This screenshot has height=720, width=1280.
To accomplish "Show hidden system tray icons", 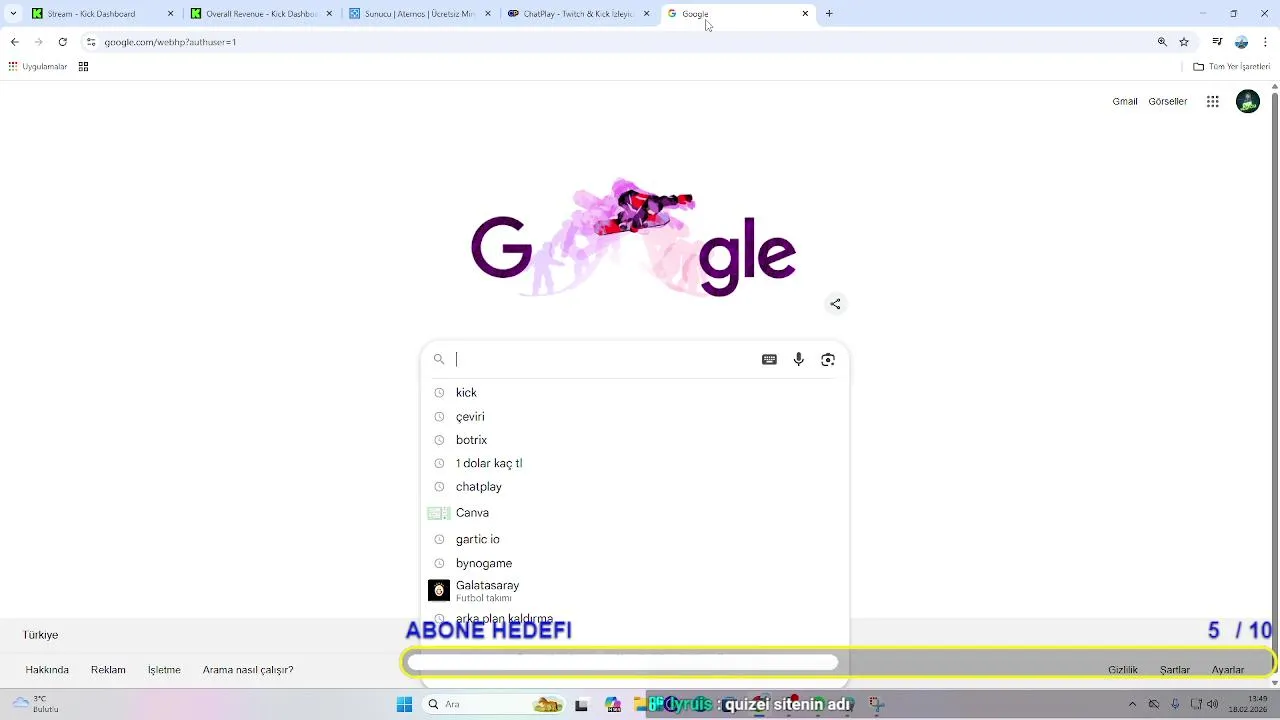I will pyautogui.click(x=1132, y=705).
